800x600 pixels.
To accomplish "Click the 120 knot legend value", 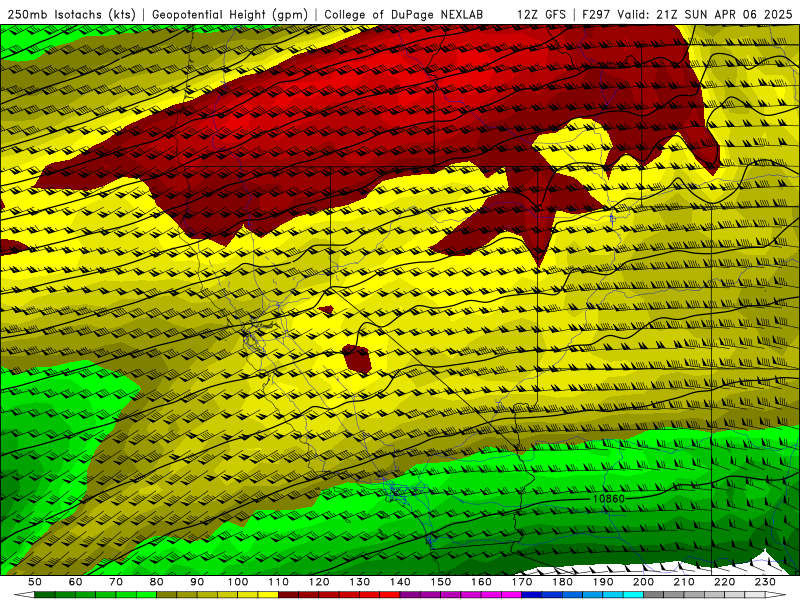I will pos(319,582).
